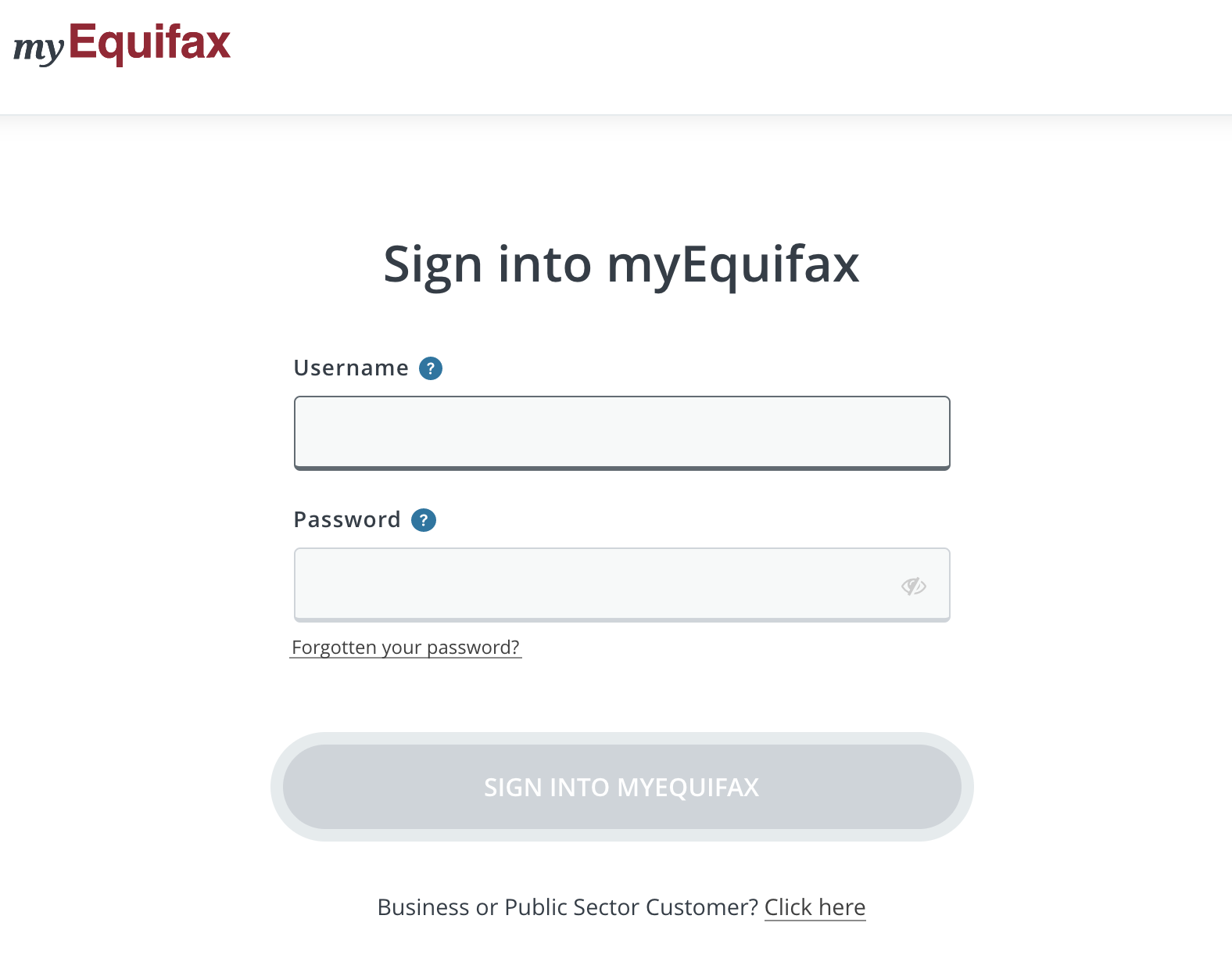Submit the login form with the grey pill button
The width and height of the screenshot is (1232, 962).
(x=622, y=787)
